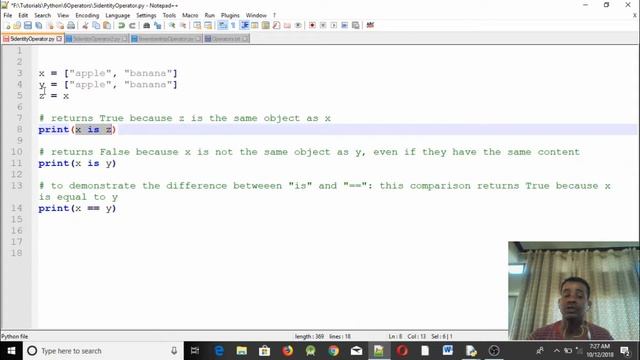Click the Copy toolbar icon
The height and width of the screenshot is (360, 640).
[96, 26]
